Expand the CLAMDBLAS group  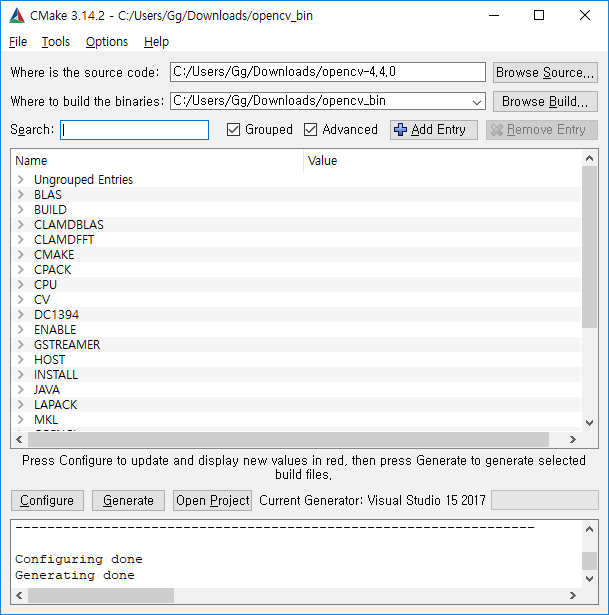(21, 225)
